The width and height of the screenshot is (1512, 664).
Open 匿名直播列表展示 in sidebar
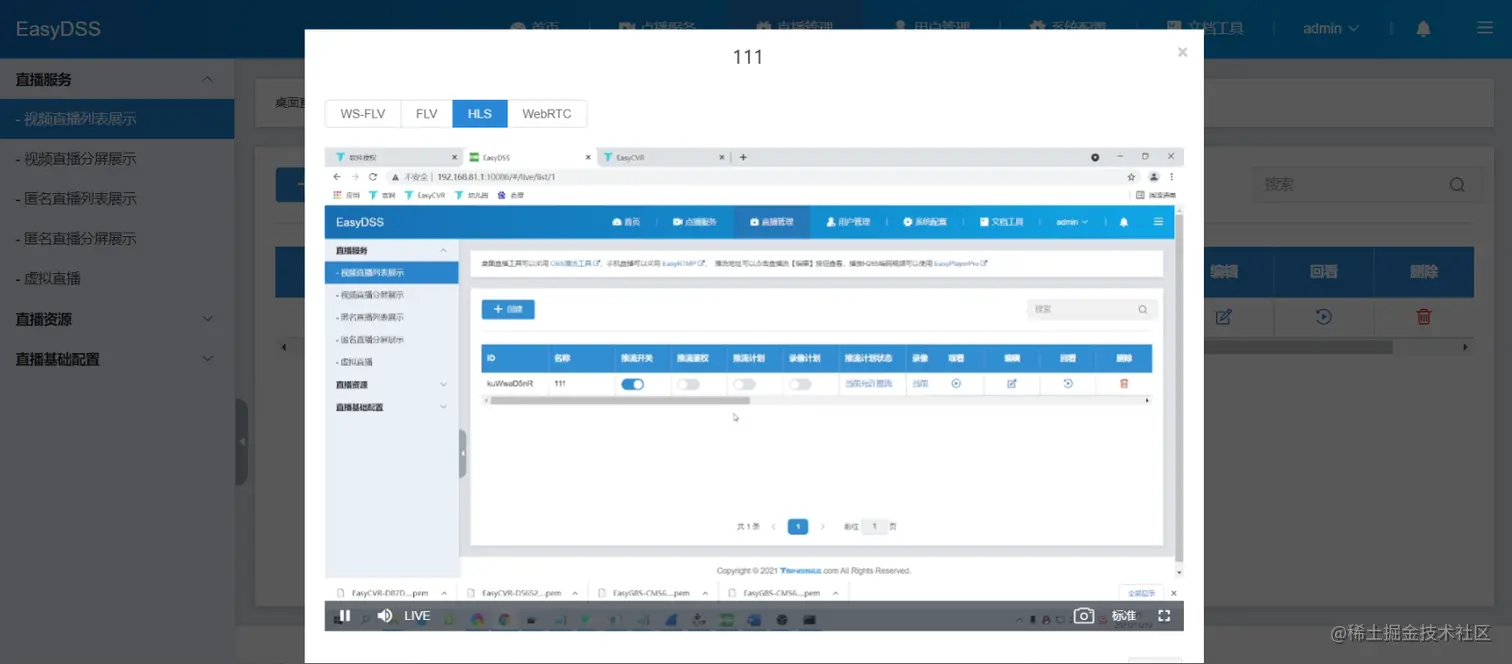pos(117,199)
